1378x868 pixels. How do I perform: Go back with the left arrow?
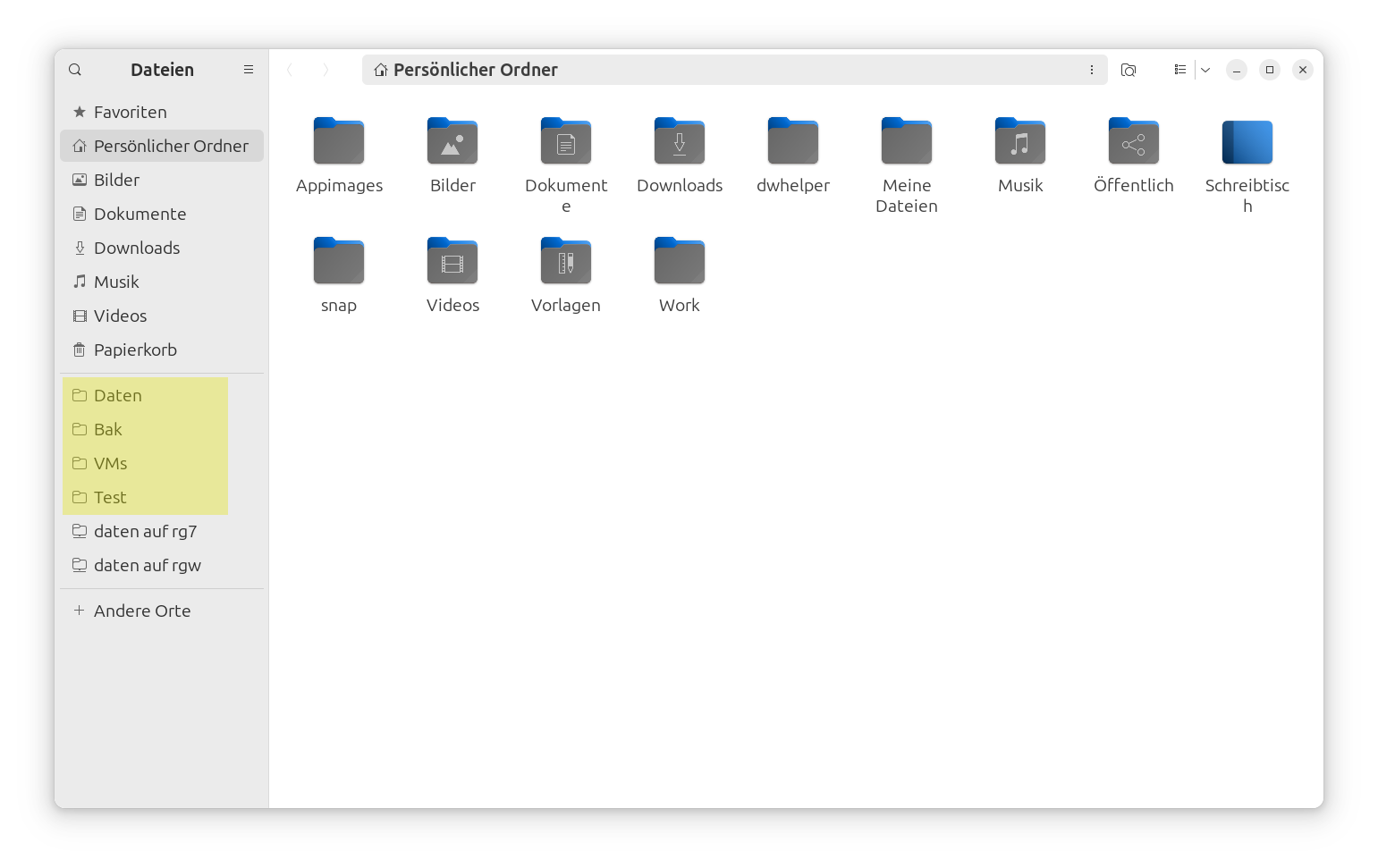tap(290, 70)
